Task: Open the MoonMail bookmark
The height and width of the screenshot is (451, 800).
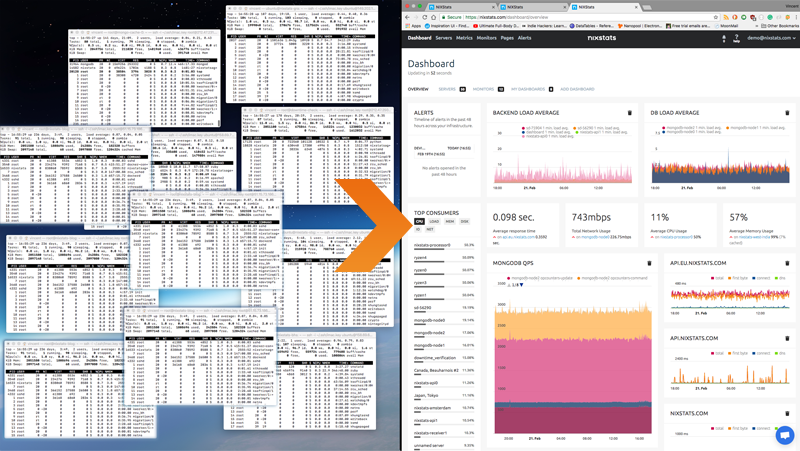Action: click(x=726, y=26)
